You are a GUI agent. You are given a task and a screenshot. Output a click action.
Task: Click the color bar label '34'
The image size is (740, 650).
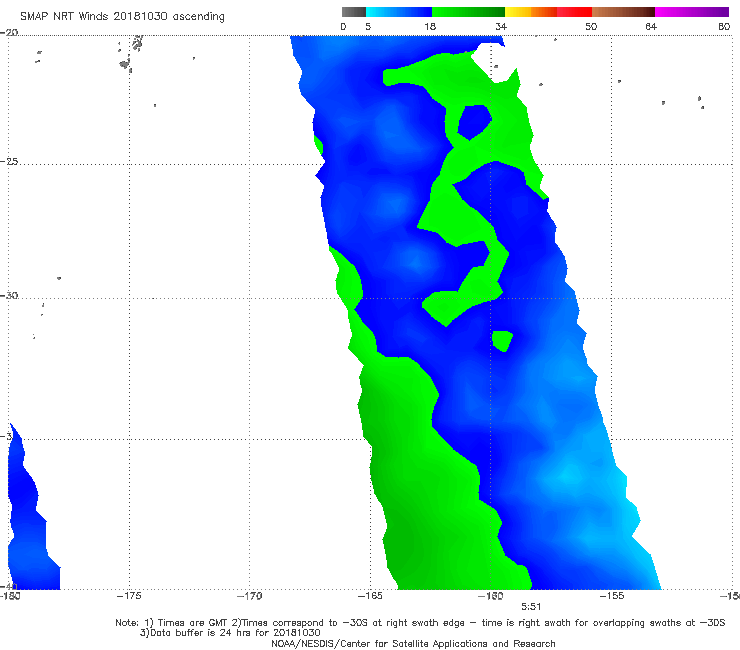pyautogui.click(x=501, y=26)
